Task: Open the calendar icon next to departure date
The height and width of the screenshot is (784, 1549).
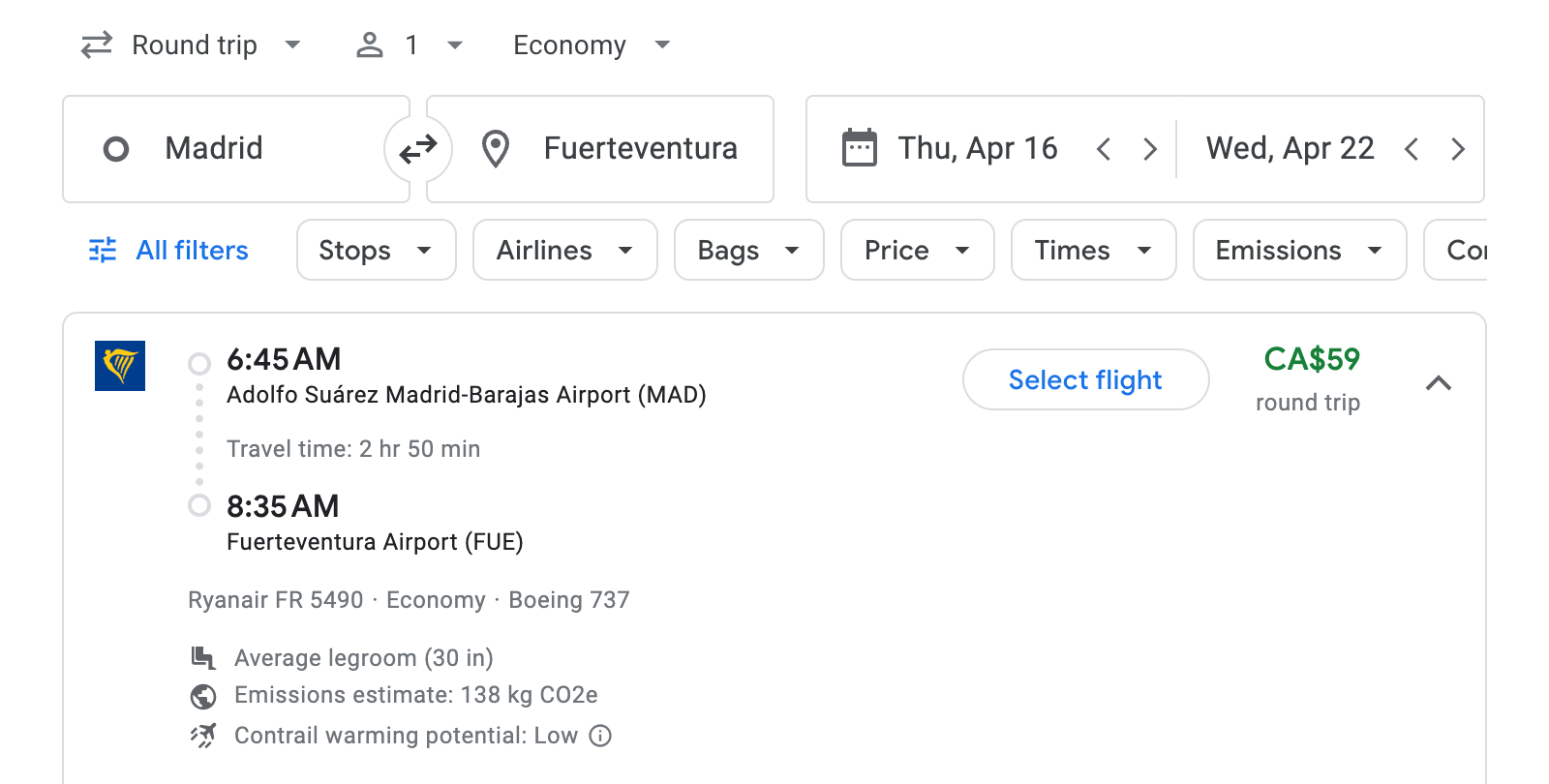Action: coord(860,148)
